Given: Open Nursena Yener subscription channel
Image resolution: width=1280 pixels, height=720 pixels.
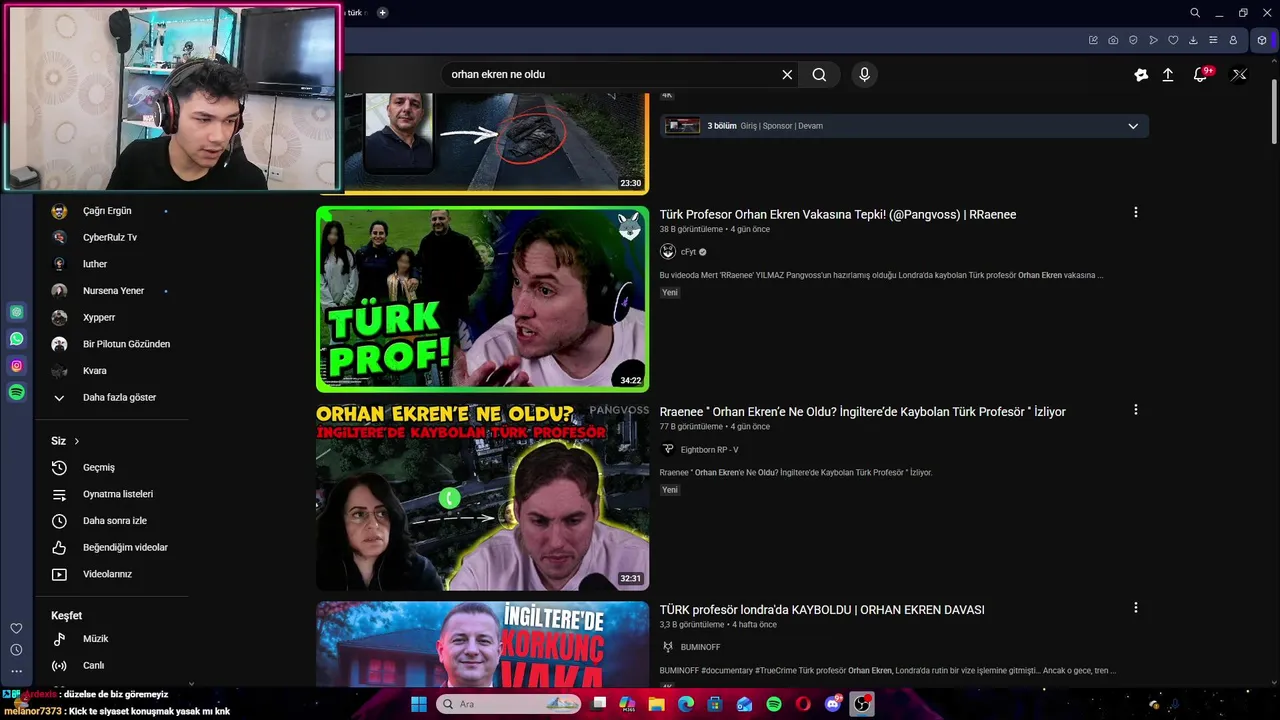Looking at the screenshot, I should (x=113, y=290).
